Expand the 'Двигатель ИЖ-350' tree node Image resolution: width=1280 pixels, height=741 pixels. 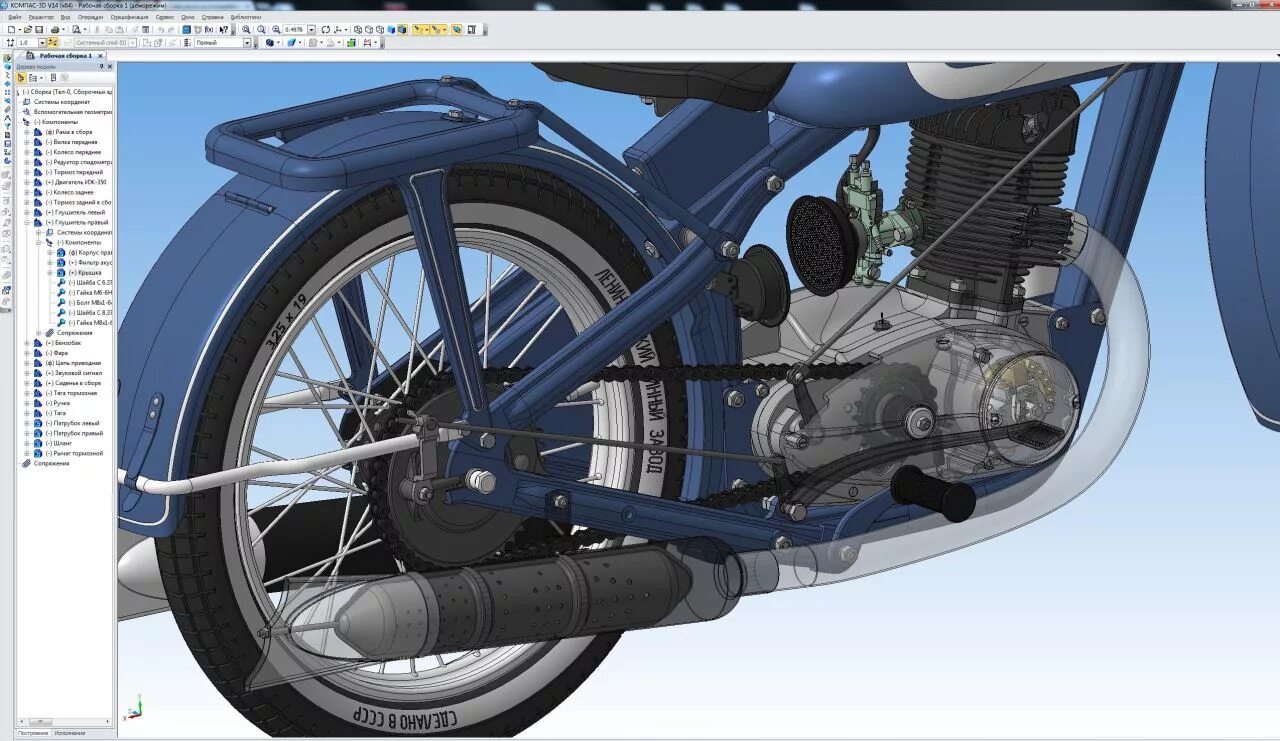(x=27, y=182)
